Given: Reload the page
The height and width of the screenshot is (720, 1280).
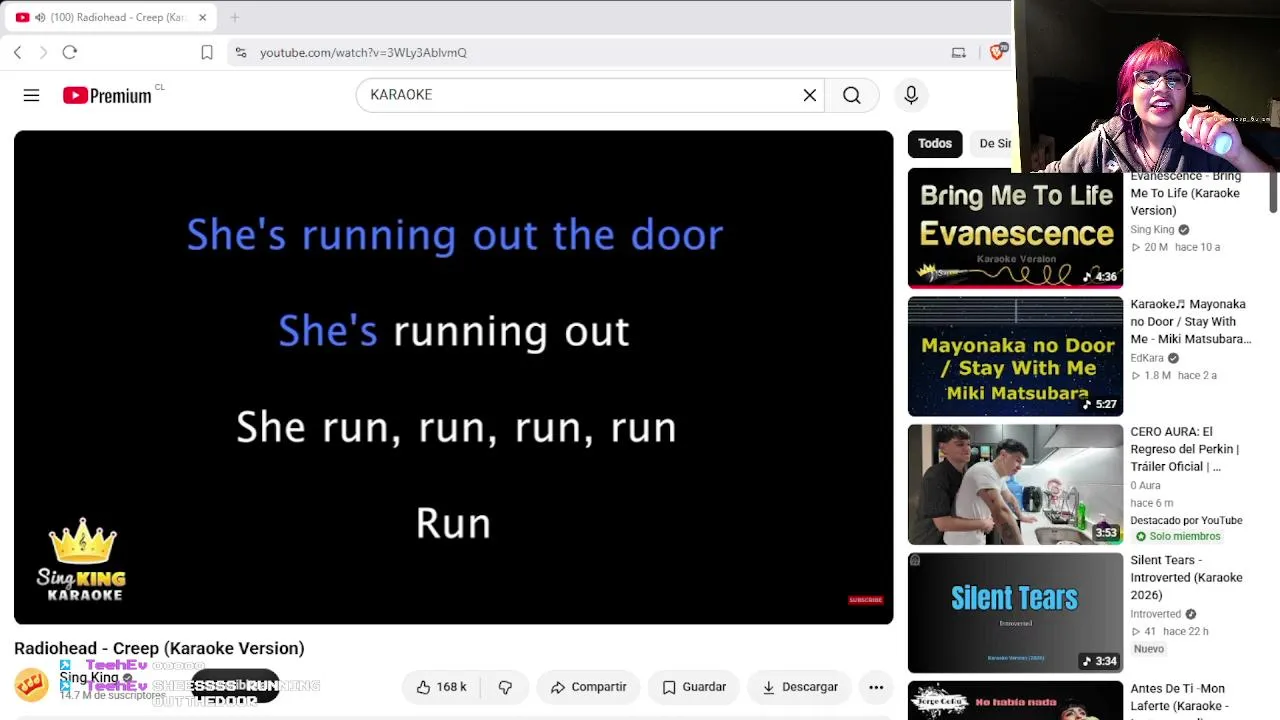Looking at the screenshot, I should (x=70, y=52).
